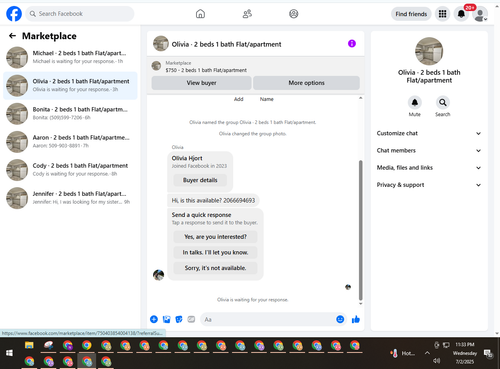Open the Aaron conversation
The height and width of the screenshot is (369, 500).
[x=70, y=142]
